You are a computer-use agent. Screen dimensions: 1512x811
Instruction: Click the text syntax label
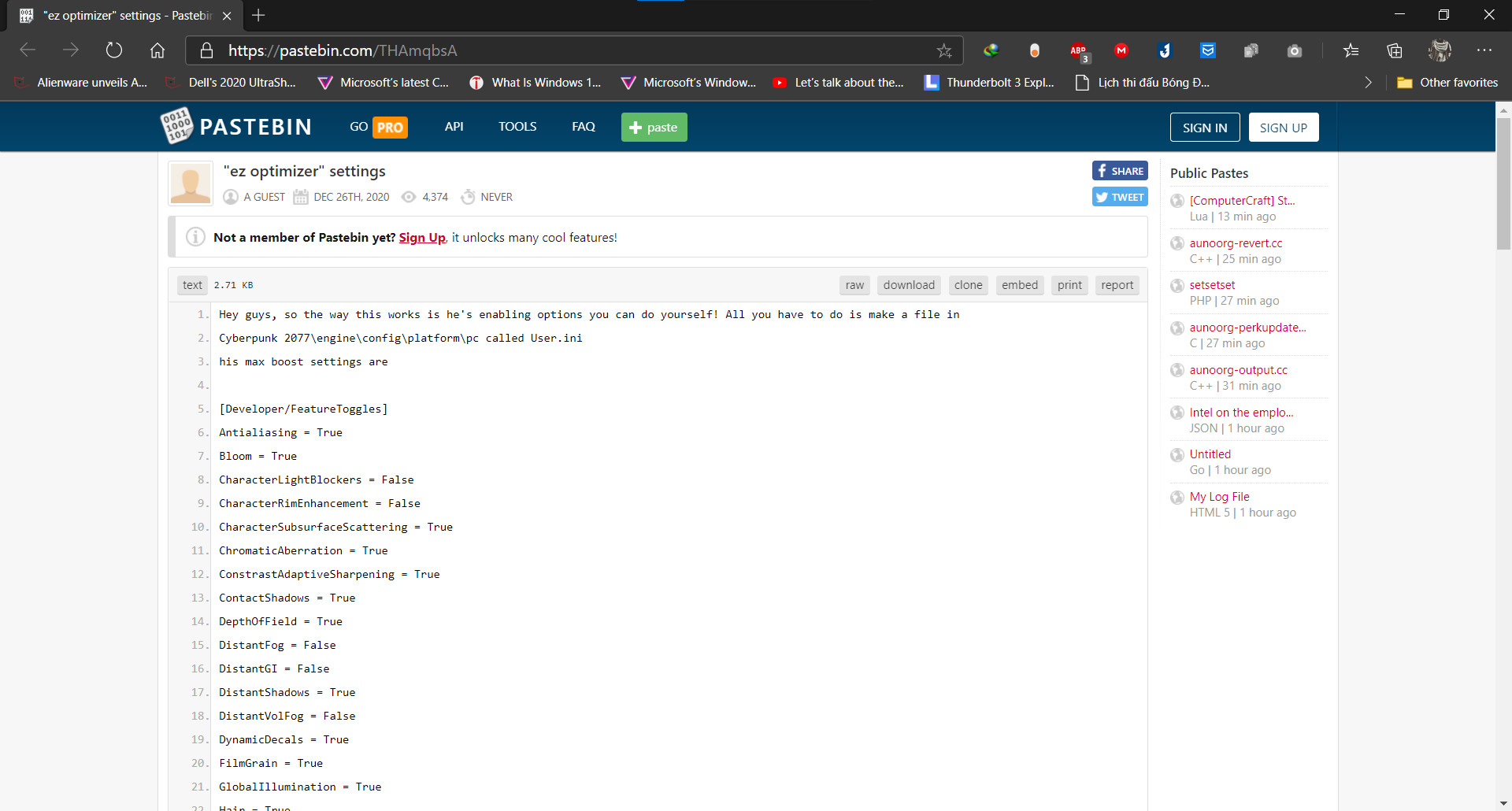click(x=192, y=285)
